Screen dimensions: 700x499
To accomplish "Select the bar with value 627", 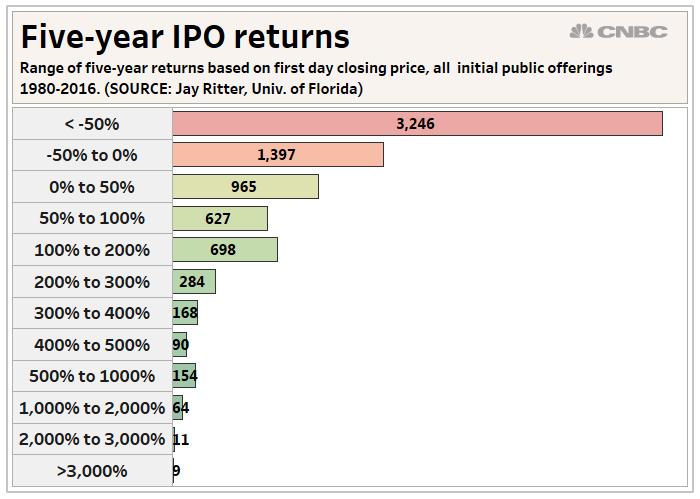I will [220, 219].
